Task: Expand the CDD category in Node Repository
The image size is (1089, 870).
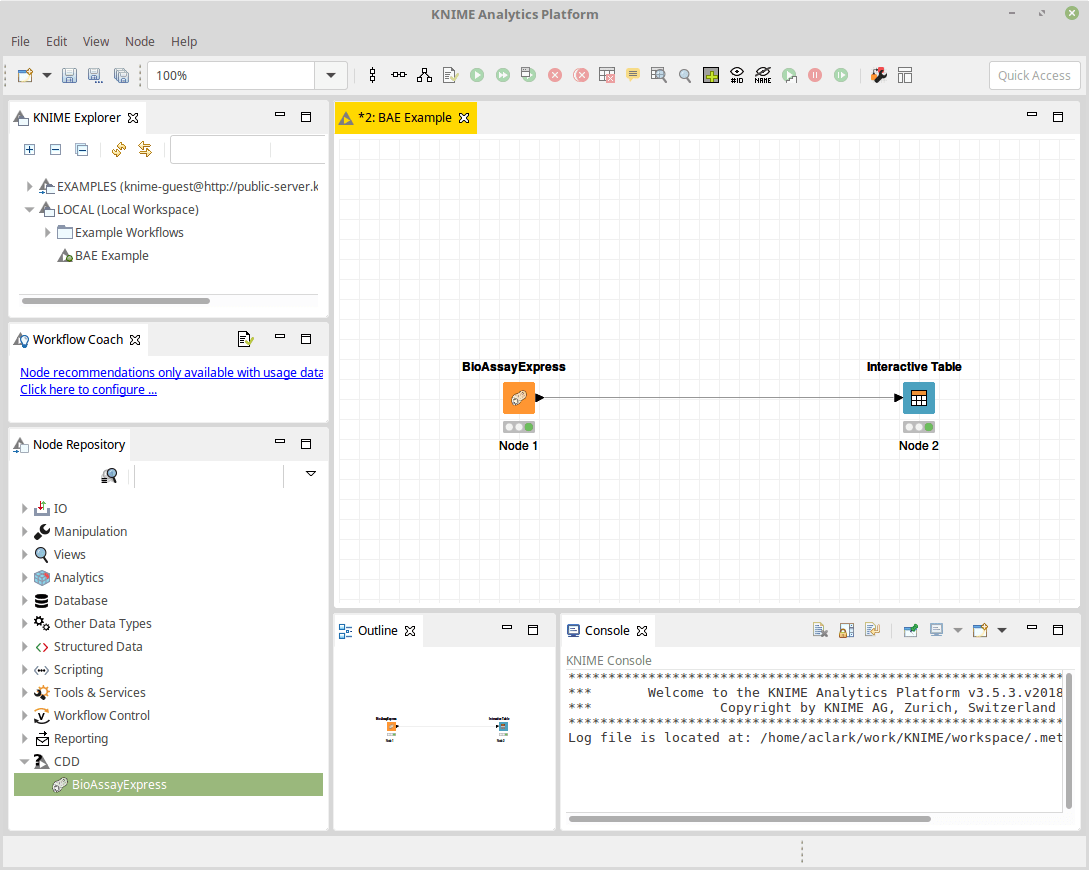Action: pyautogui.click(x=23, y=761)
